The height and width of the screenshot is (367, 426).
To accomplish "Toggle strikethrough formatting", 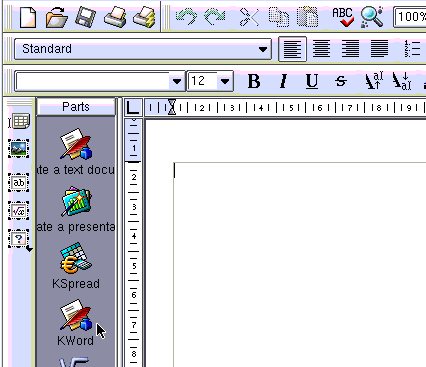I will pyautogui.click(x=341, y=81).
